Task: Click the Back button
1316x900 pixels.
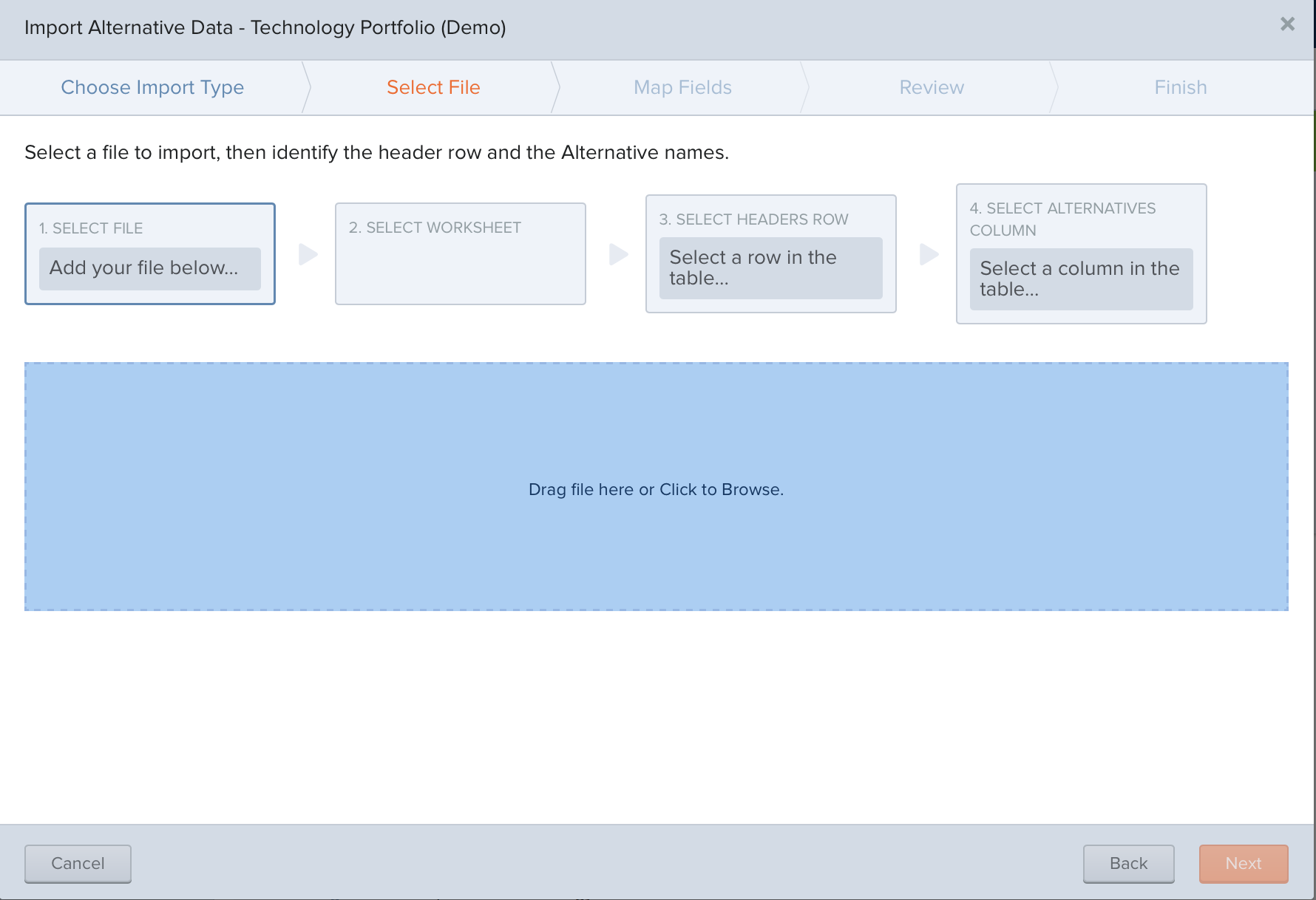Action: tap(1128, 863)
